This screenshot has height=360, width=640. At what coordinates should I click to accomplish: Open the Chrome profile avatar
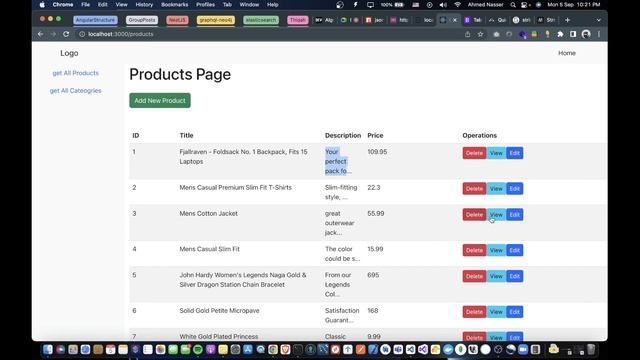coord(586,34)
